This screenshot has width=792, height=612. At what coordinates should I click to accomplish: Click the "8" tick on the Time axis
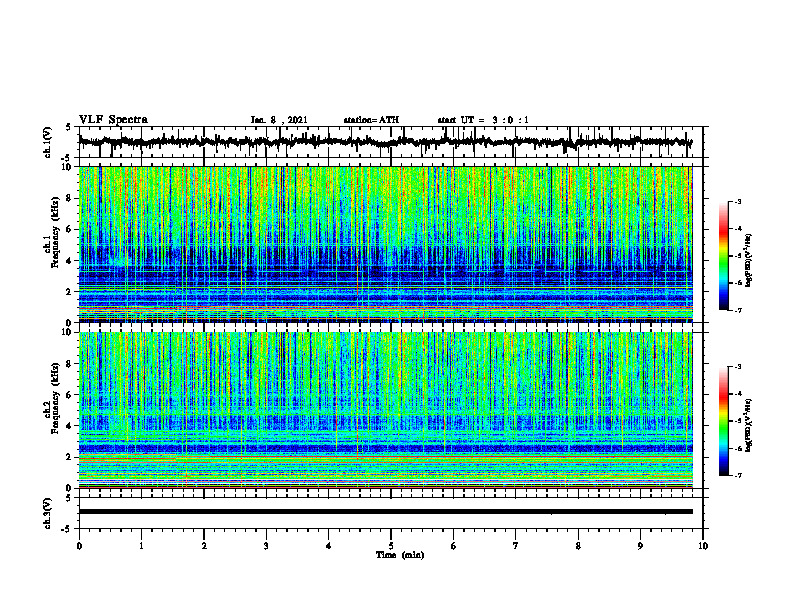578,546
